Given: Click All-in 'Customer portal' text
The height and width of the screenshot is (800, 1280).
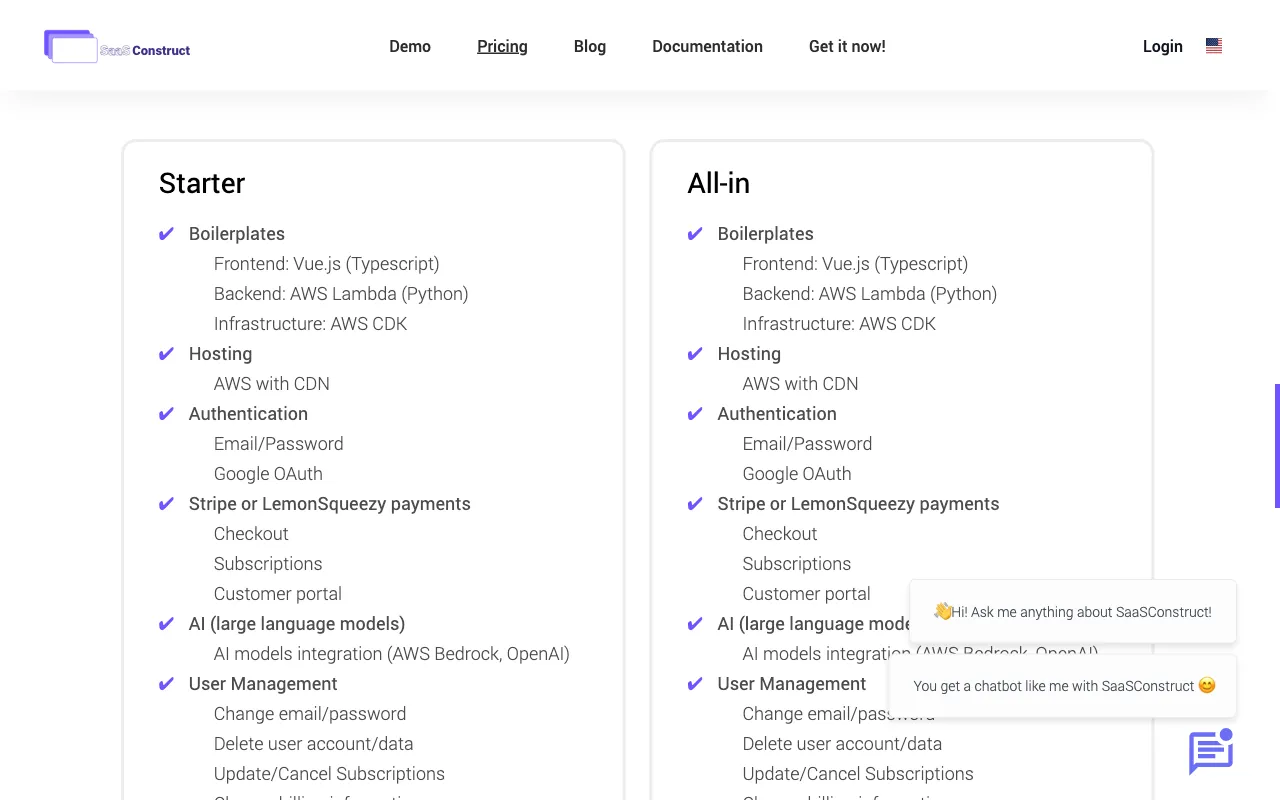Looking at the screenshot, I should click(x=807, y=594).
